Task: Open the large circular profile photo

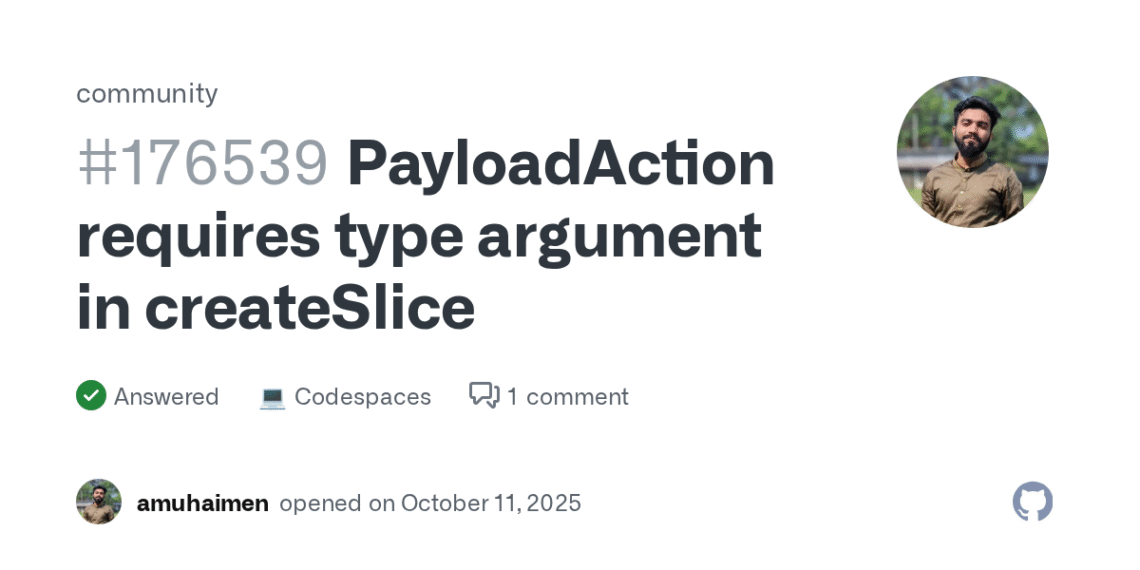Action: [972, 152]
